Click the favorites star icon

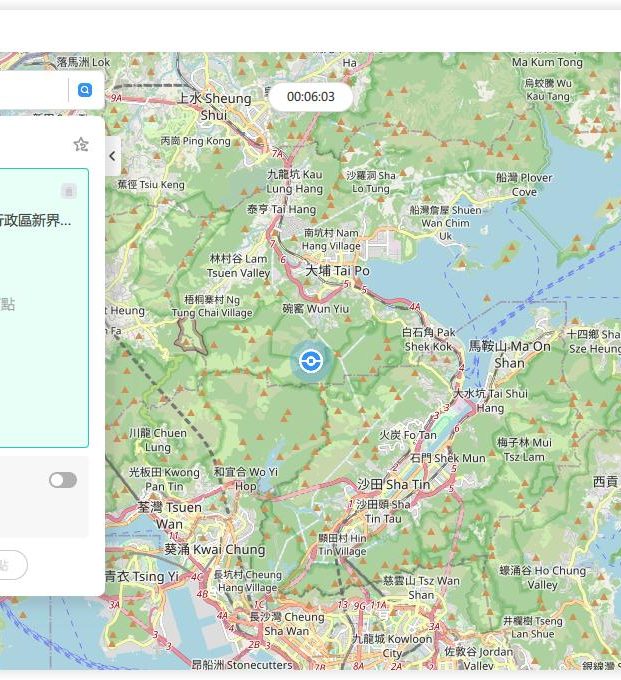pyautogui.click(x=81, y=145)
